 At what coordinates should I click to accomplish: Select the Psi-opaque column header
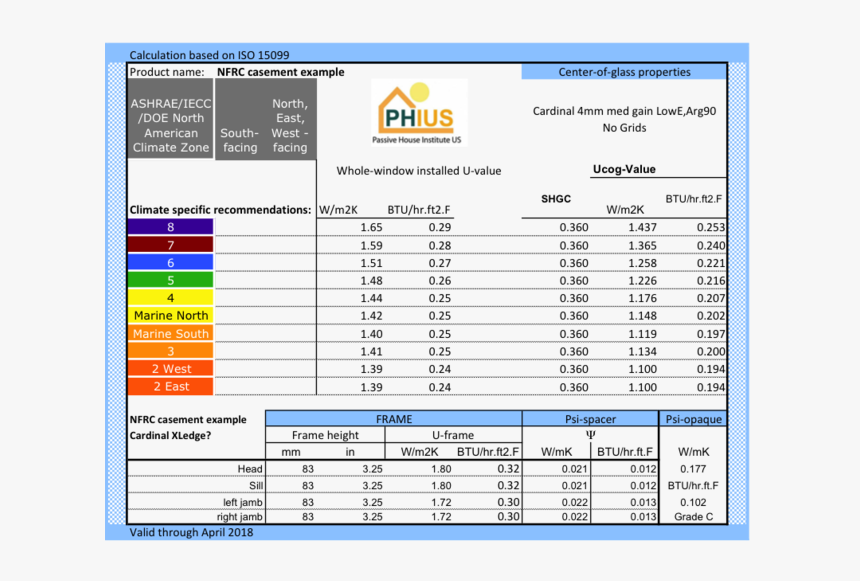(x=693, y=420)
